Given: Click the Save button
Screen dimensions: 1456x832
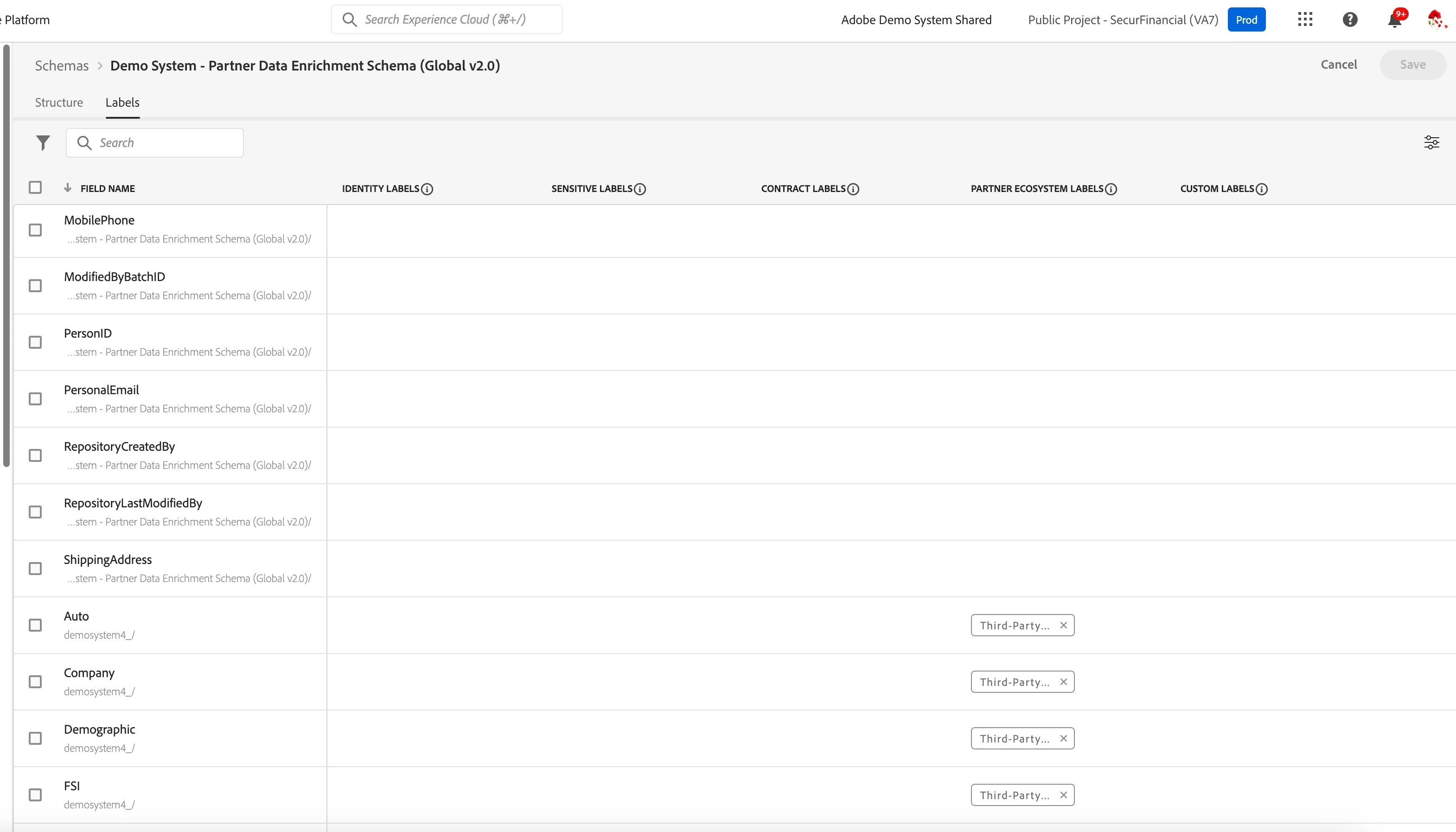Looking at the screenshot, I should (x=1412, y=64).
